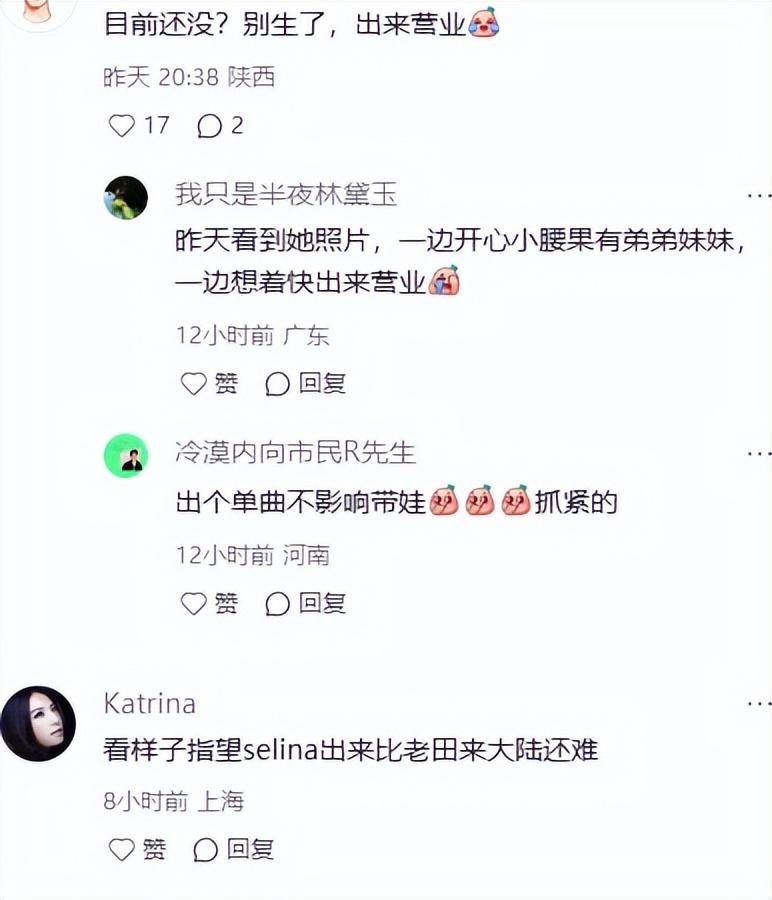Click reply bubble icon under Katrina's comment
The height and width of the screenshot is (900, 772).
[205, 849]
